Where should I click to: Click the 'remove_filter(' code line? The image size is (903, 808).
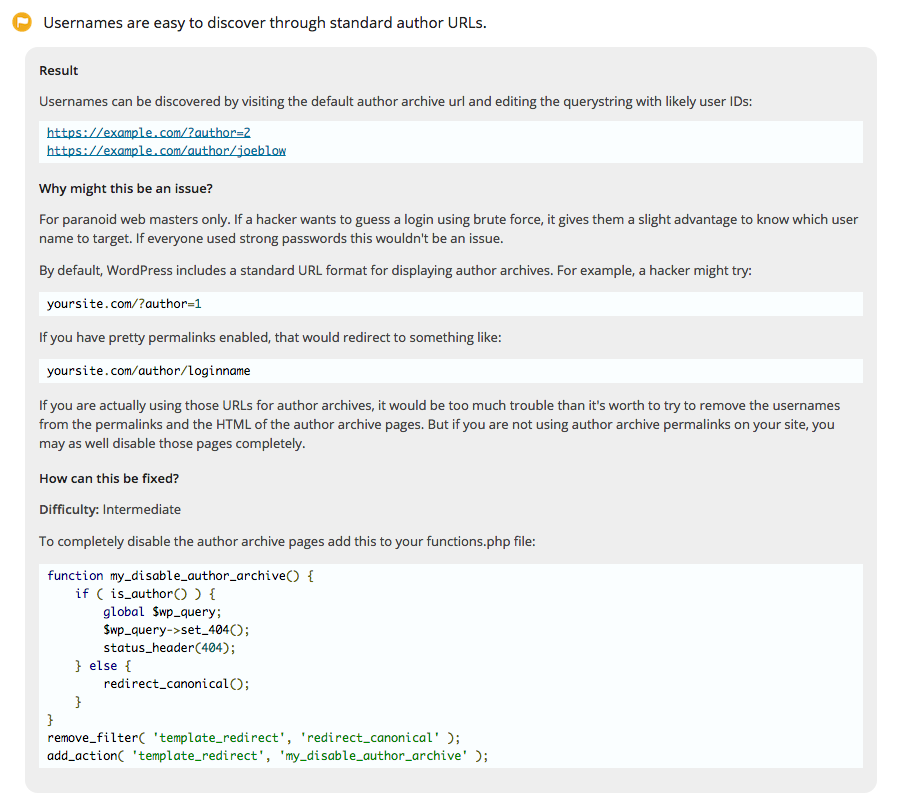tap(254, 738)
